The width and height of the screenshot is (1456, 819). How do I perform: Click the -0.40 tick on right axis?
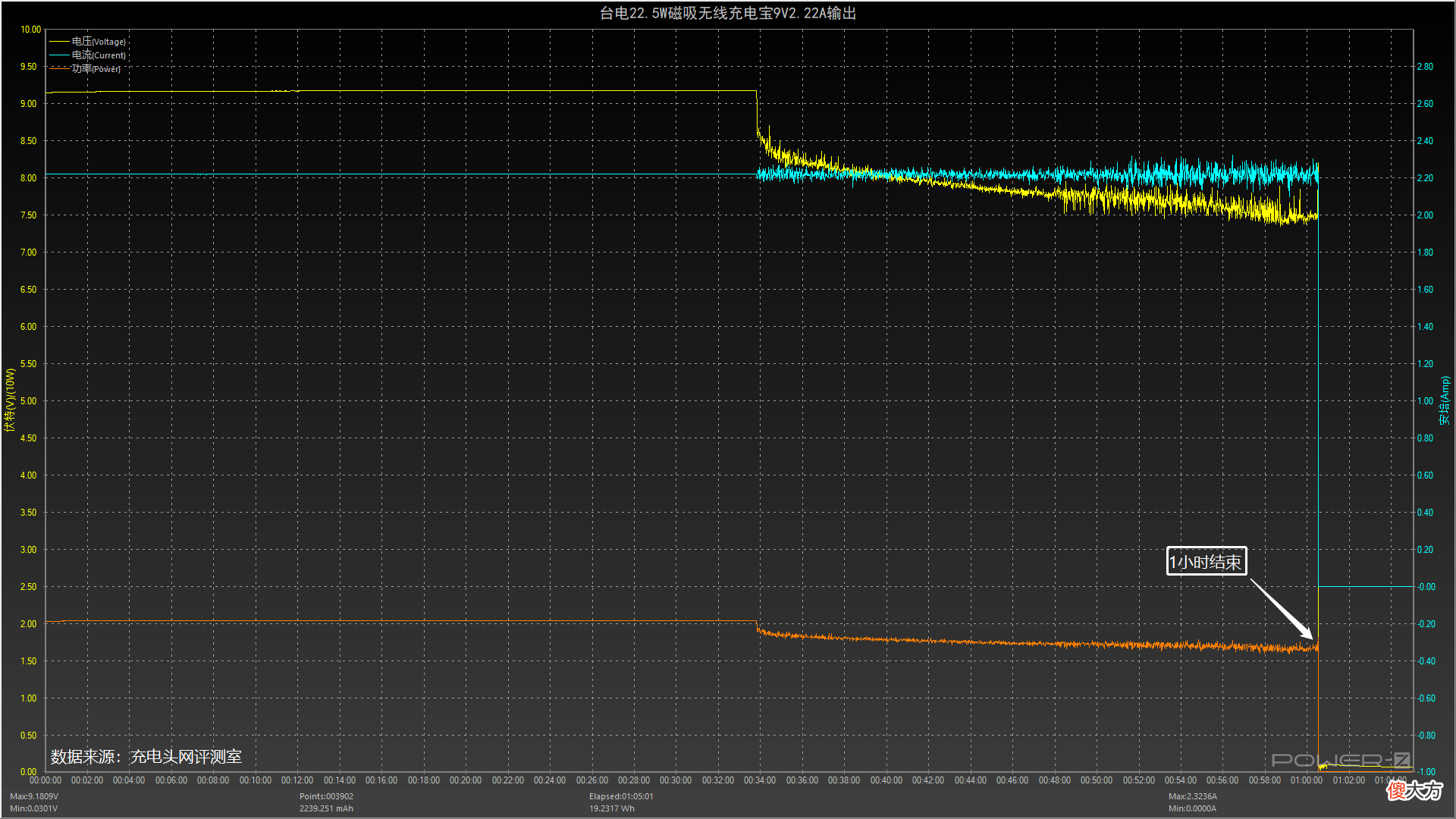(1426, 661)
